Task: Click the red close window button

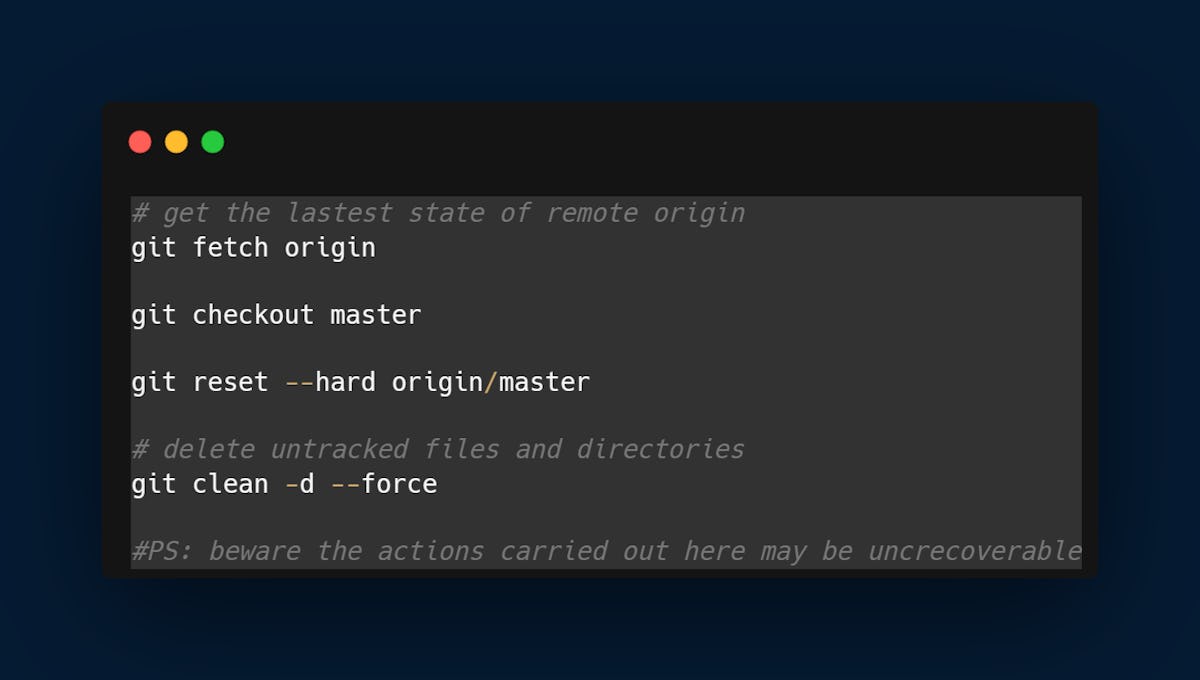Action: point(140,142)
